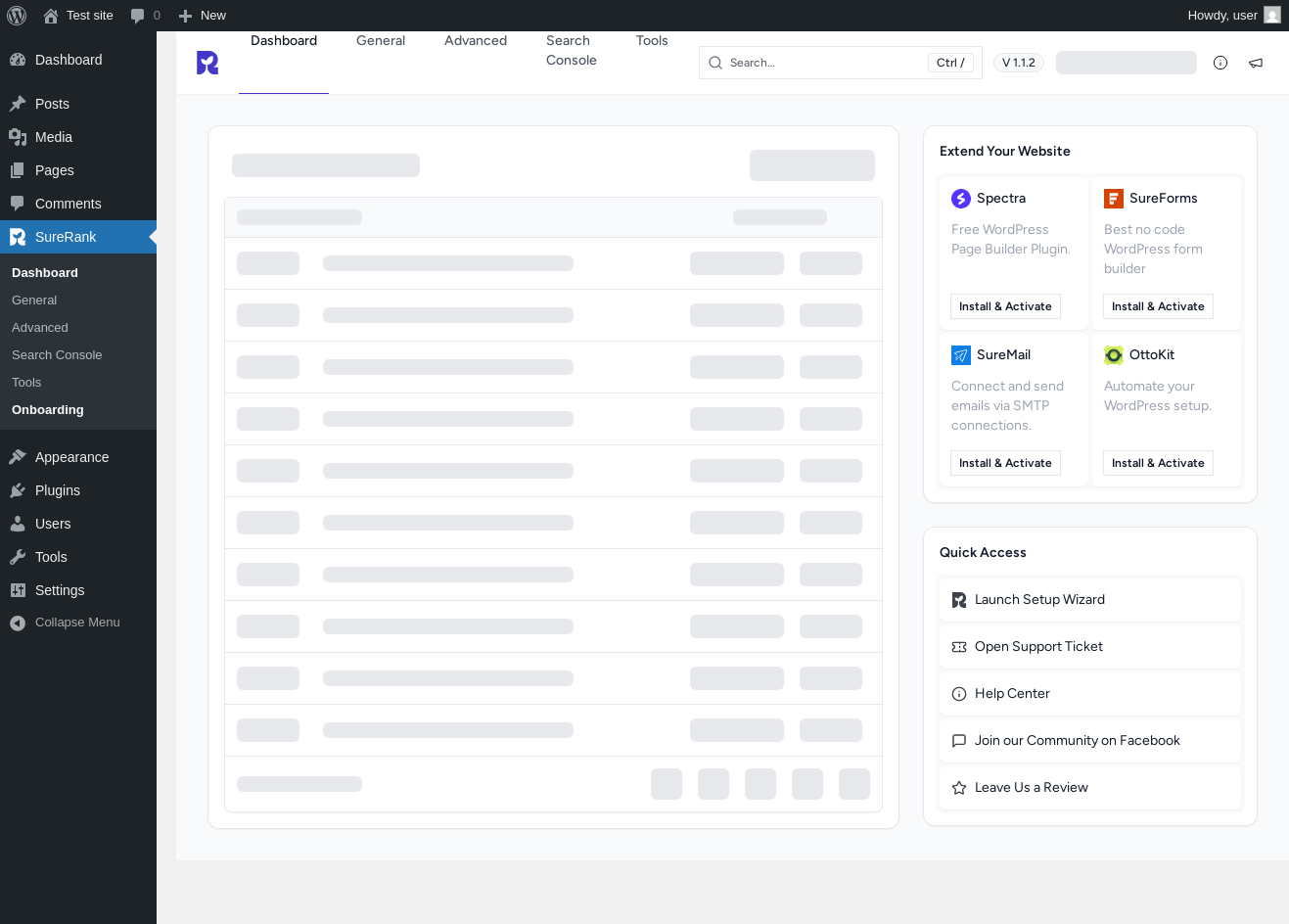Click the SureForms plugin icon
1289x924 pixels.
coord(1114,199)
